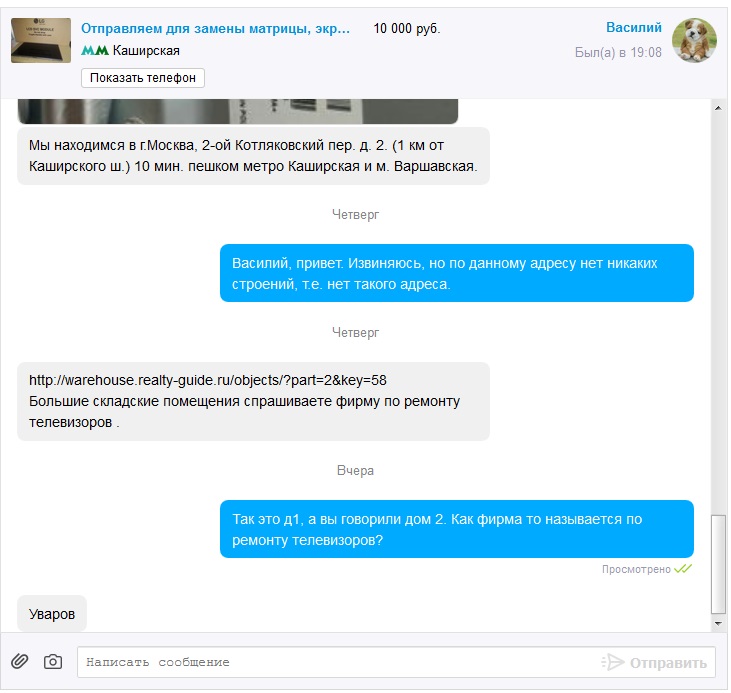The width and height of the screenshot is (731, 693).
Task: Click the Написать сообщение input field
Action: 338,662
